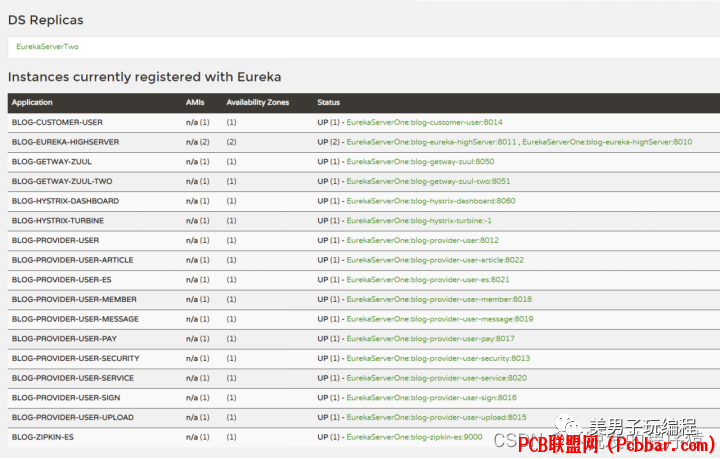
Task: Select the BLOG-PROVIDER-USER-SIGN application name
Action: point(66,398)
